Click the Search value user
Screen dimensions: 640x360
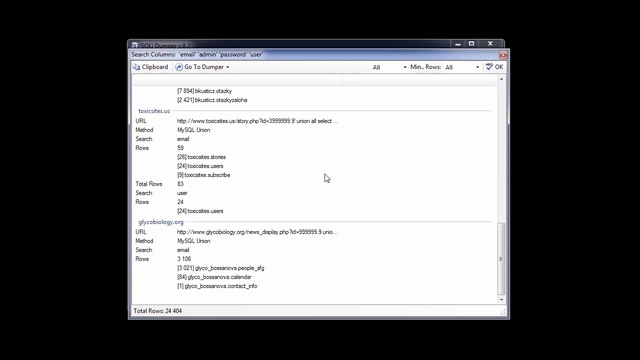click(182, 193)
